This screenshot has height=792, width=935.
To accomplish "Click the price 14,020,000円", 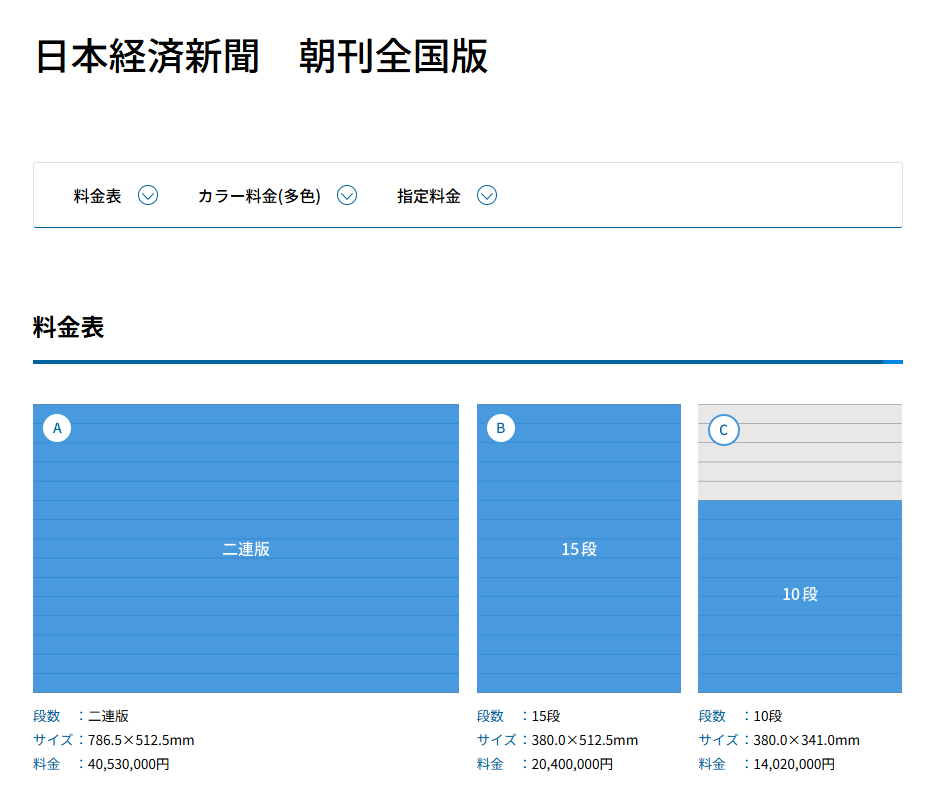I will (x=794, y=764).
